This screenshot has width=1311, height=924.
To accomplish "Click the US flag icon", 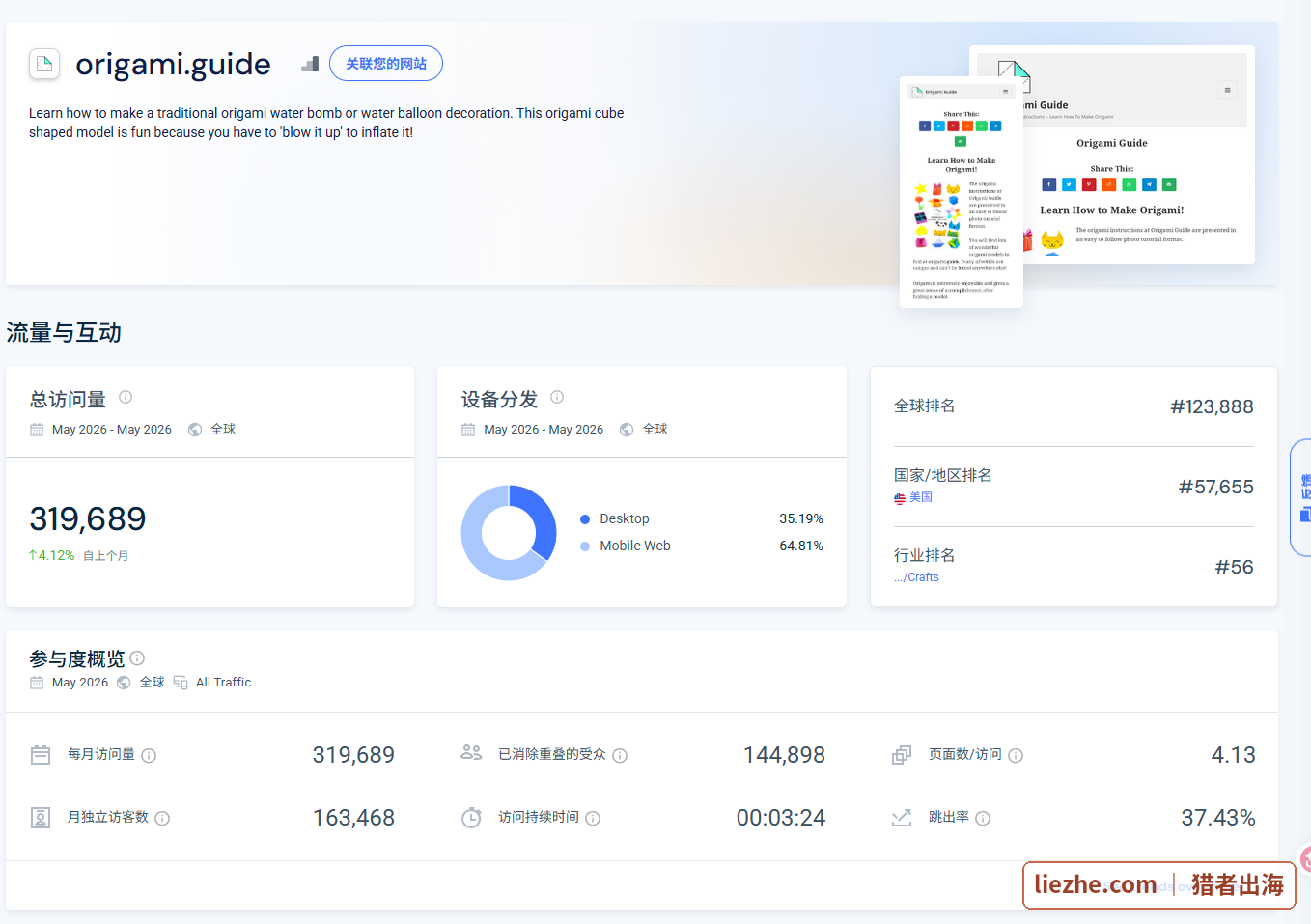I will coord(900,498).
